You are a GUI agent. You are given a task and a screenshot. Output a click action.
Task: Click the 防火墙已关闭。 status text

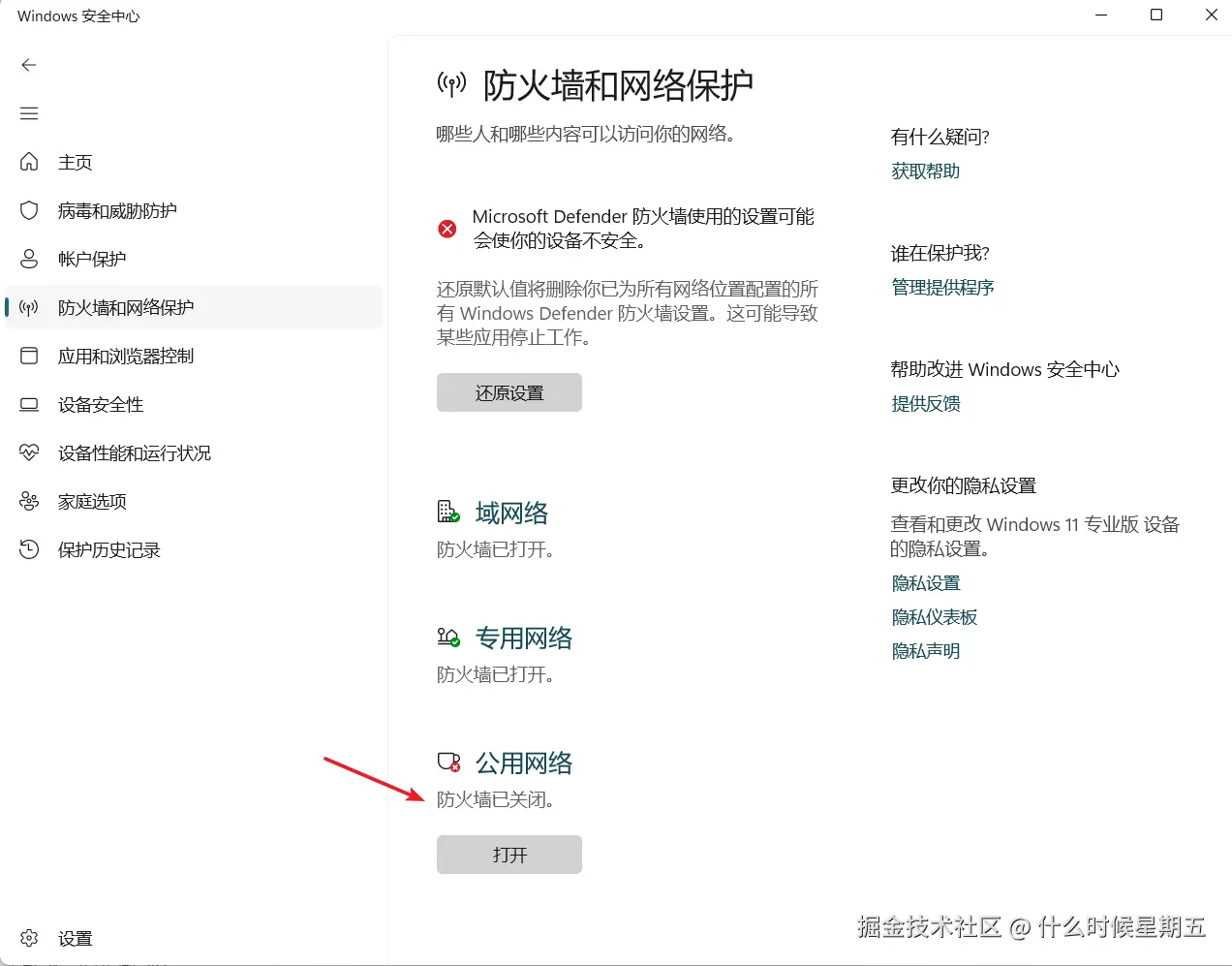click(496, 800)
